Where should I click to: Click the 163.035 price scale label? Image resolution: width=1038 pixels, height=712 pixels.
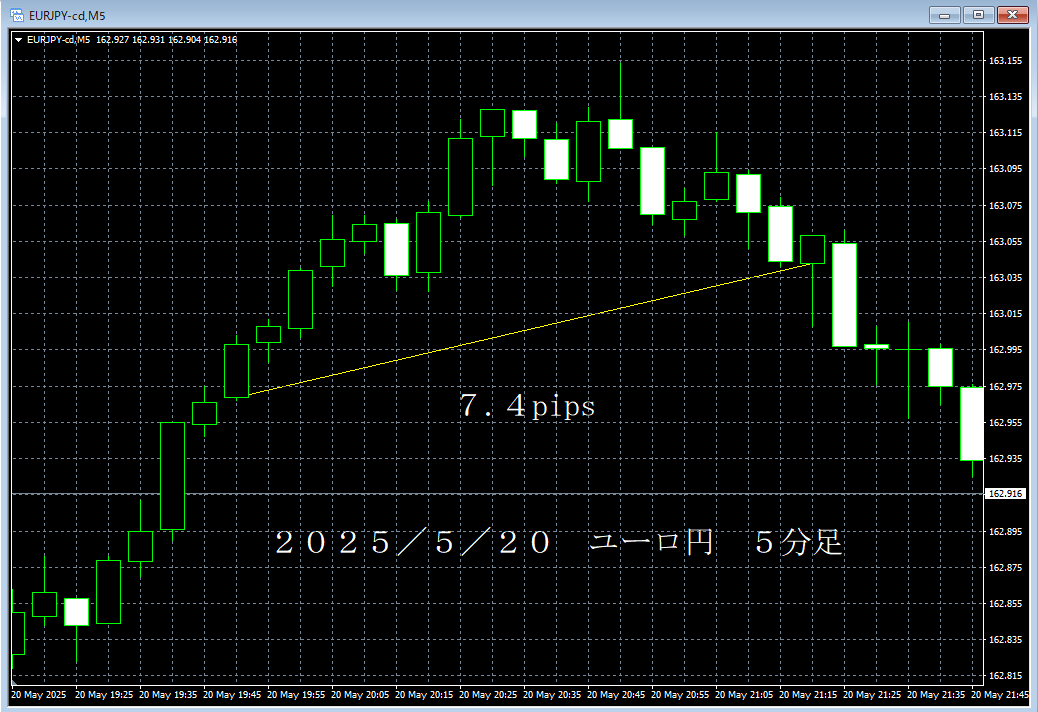1005,278
